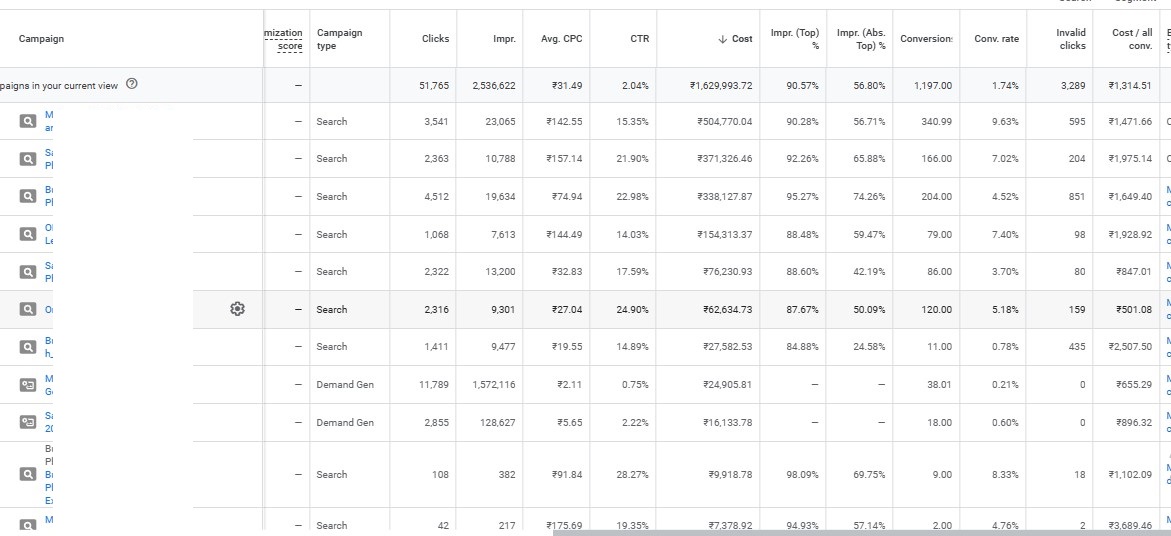Click Search icon for the ₹338,127.87 campaign
The image size is (1171, 536).
(x=28, y=197)
